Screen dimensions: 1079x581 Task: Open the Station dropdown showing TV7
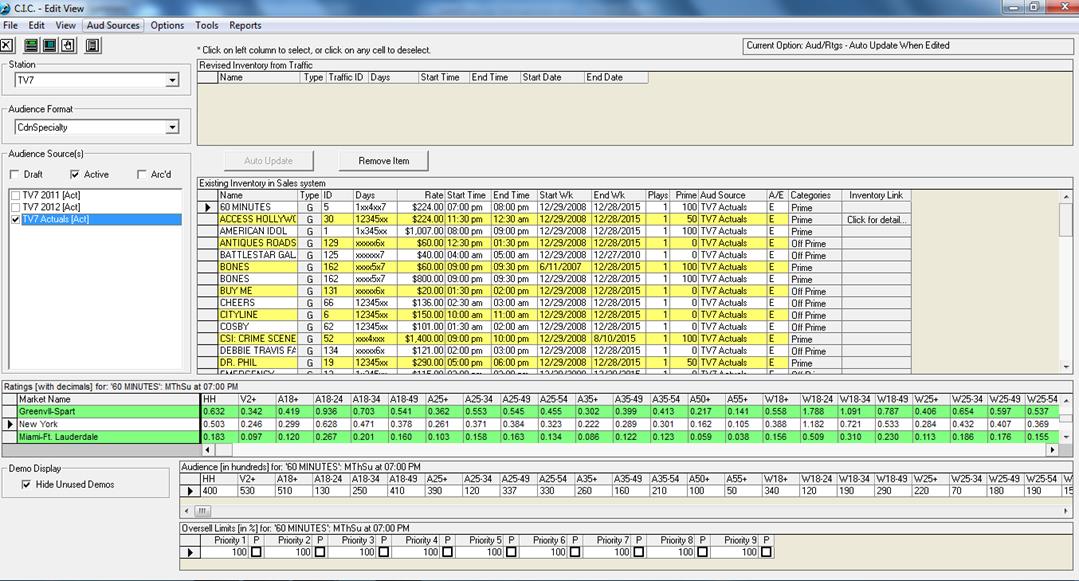(x=172, y=81)
